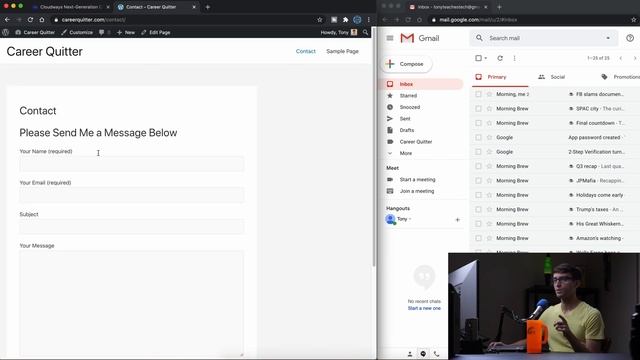The height and width of the screenshot is (360, 640).
Task: Add a new Hangouts contact with plus
Action: tap(458, 220)
